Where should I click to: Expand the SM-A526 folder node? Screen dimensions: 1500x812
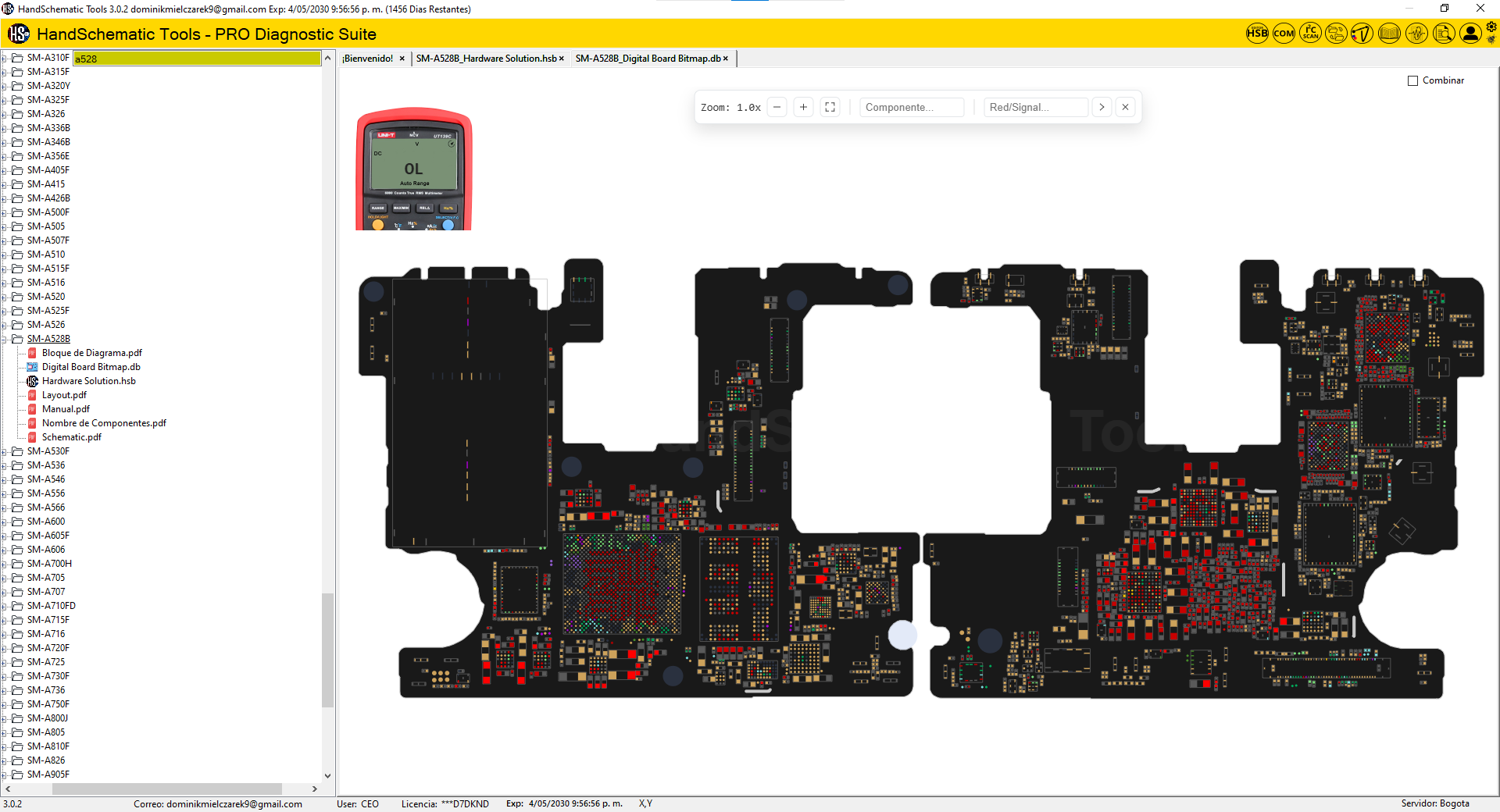[4, 325]
